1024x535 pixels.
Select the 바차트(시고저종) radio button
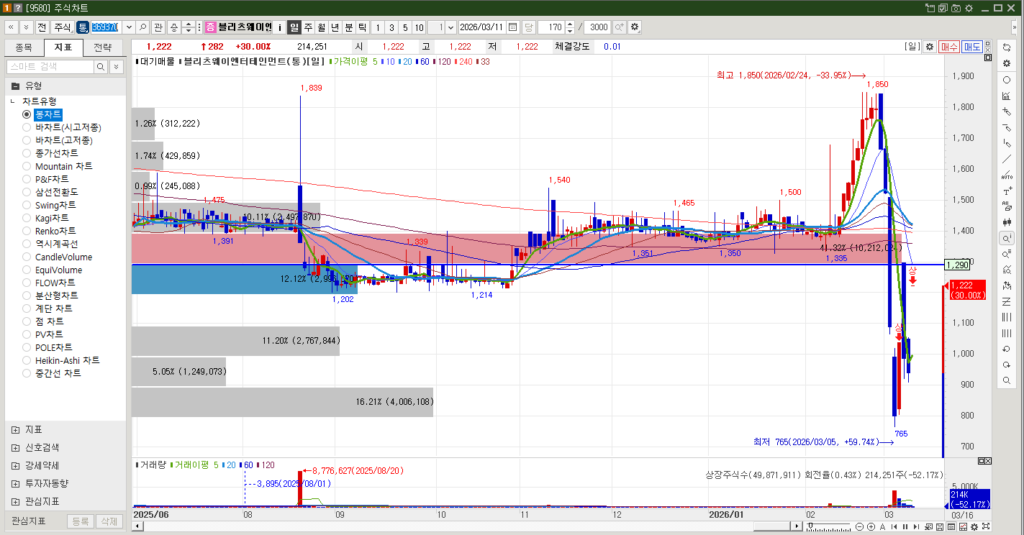(27, 128)
